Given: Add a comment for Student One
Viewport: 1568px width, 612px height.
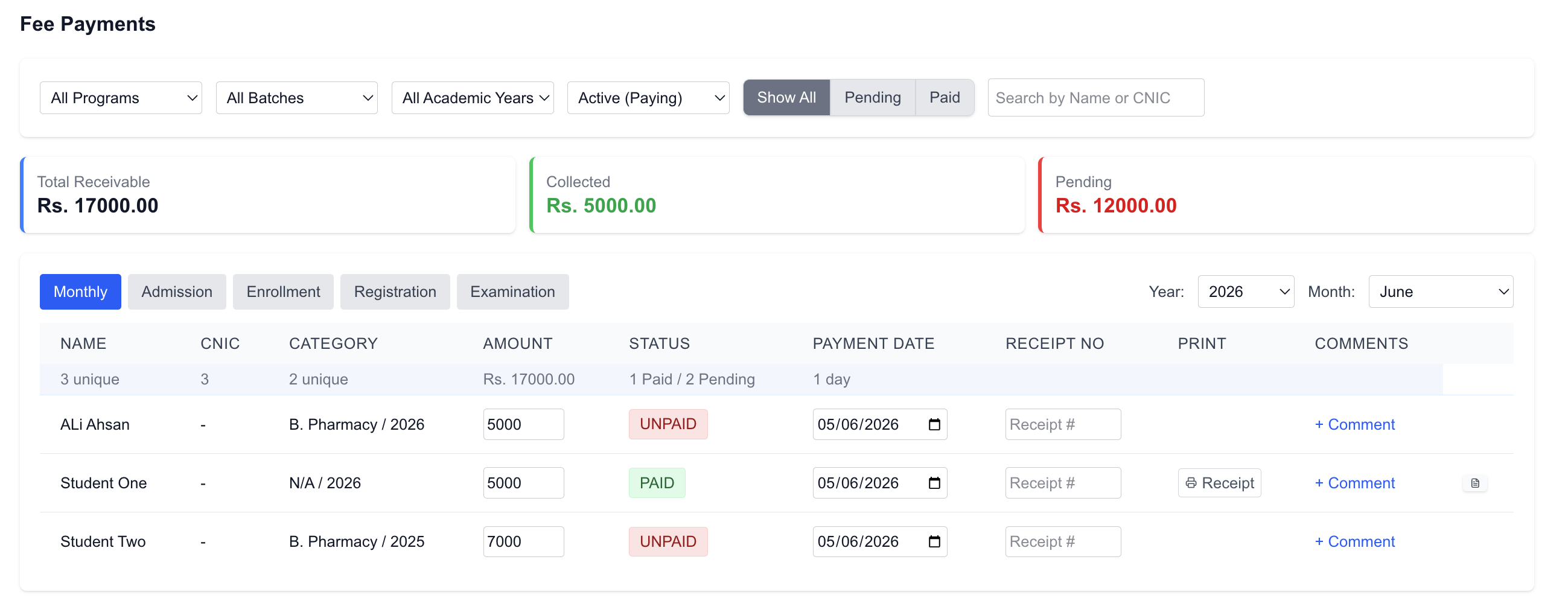Looking at the screenshot, I should (x=1354, y=483).
